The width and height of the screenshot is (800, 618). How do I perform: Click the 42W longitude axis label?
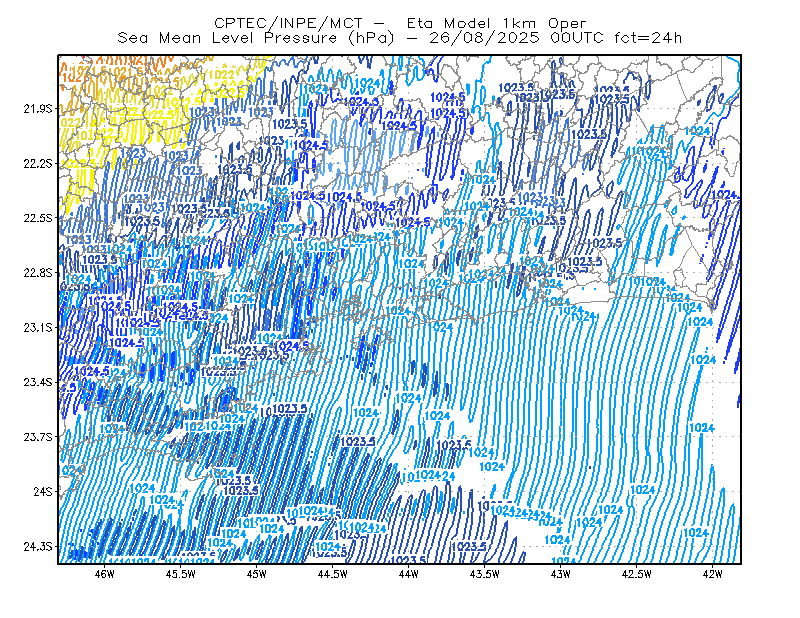pyautogui.click(x=713, y=574)
